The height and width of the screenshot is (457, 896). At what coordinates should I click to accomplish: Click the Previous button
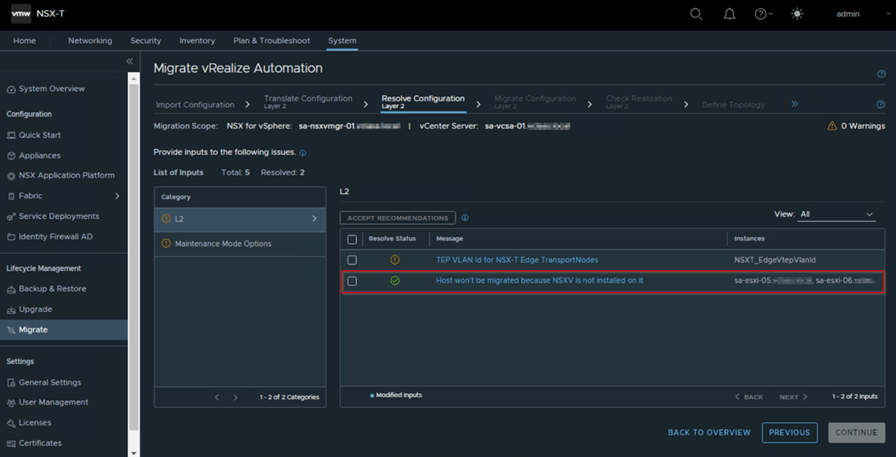(789, 432)
